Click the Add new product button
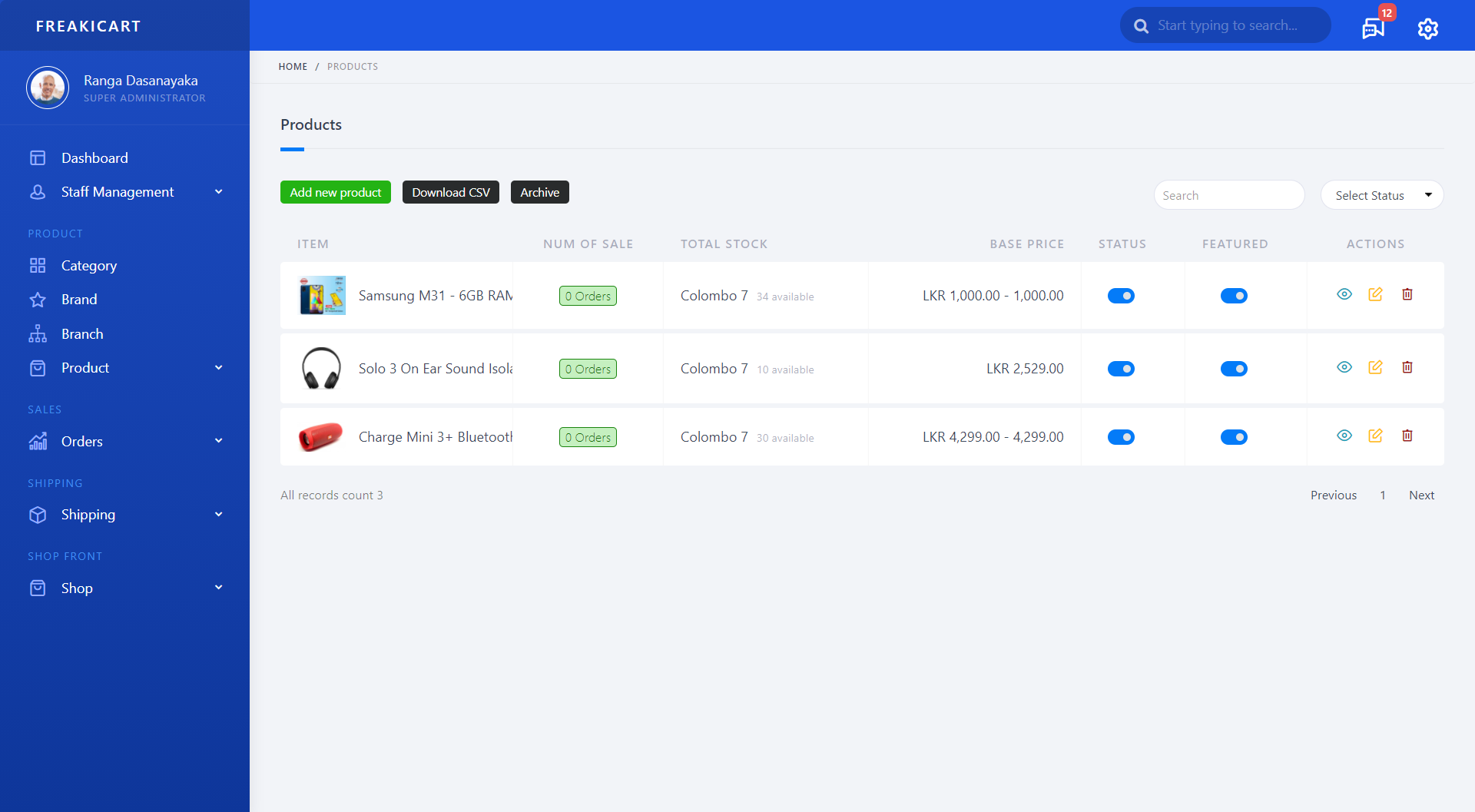The width and height of the screenshot is (1475, 812). coord(335,192)
